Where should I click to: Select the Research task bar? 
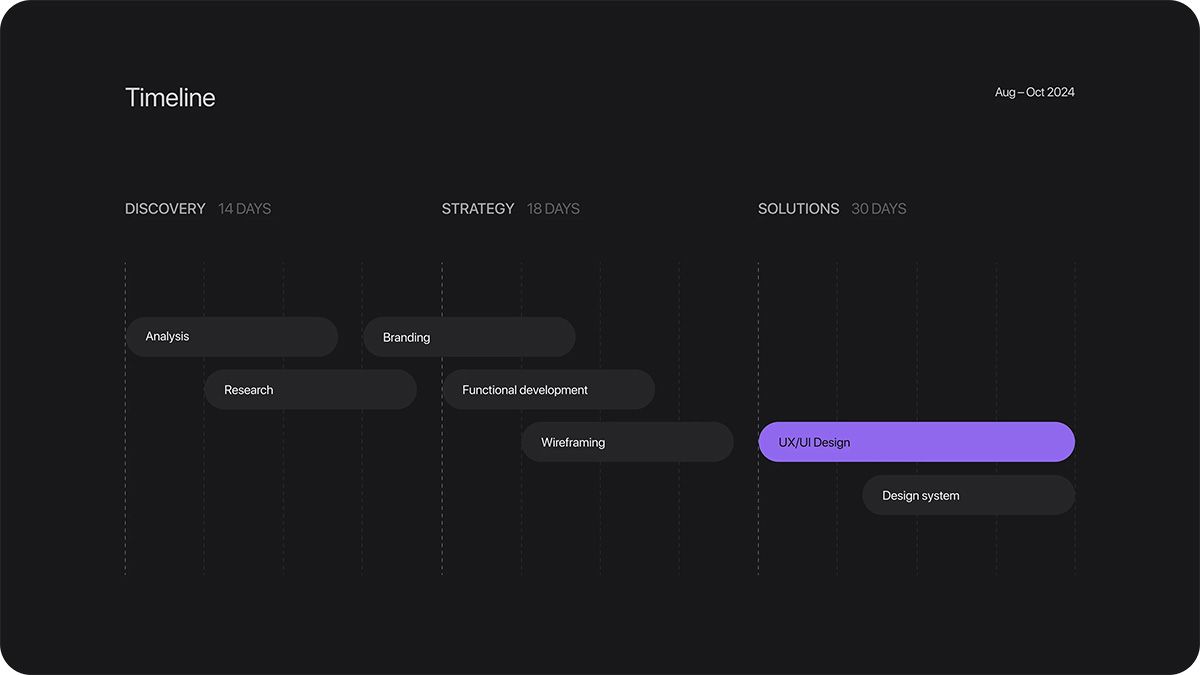[x=310, y=390]
